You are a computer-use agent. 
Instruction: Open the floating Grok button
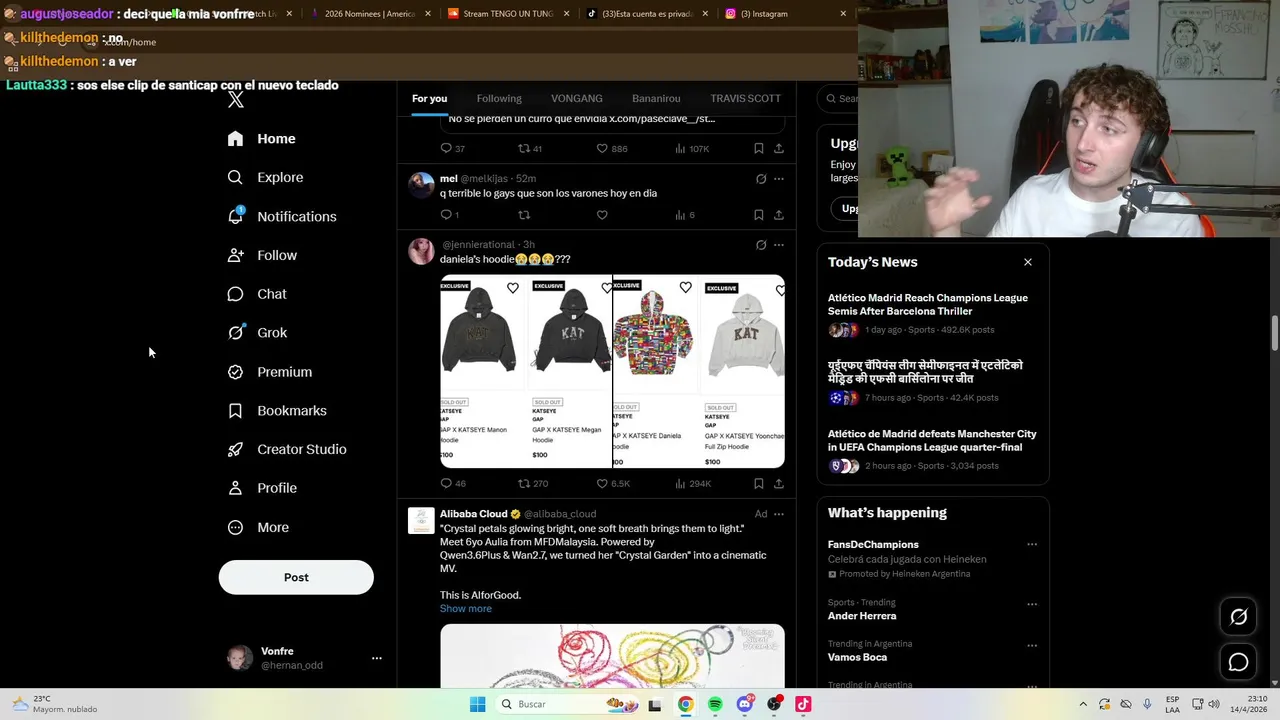1238,617
